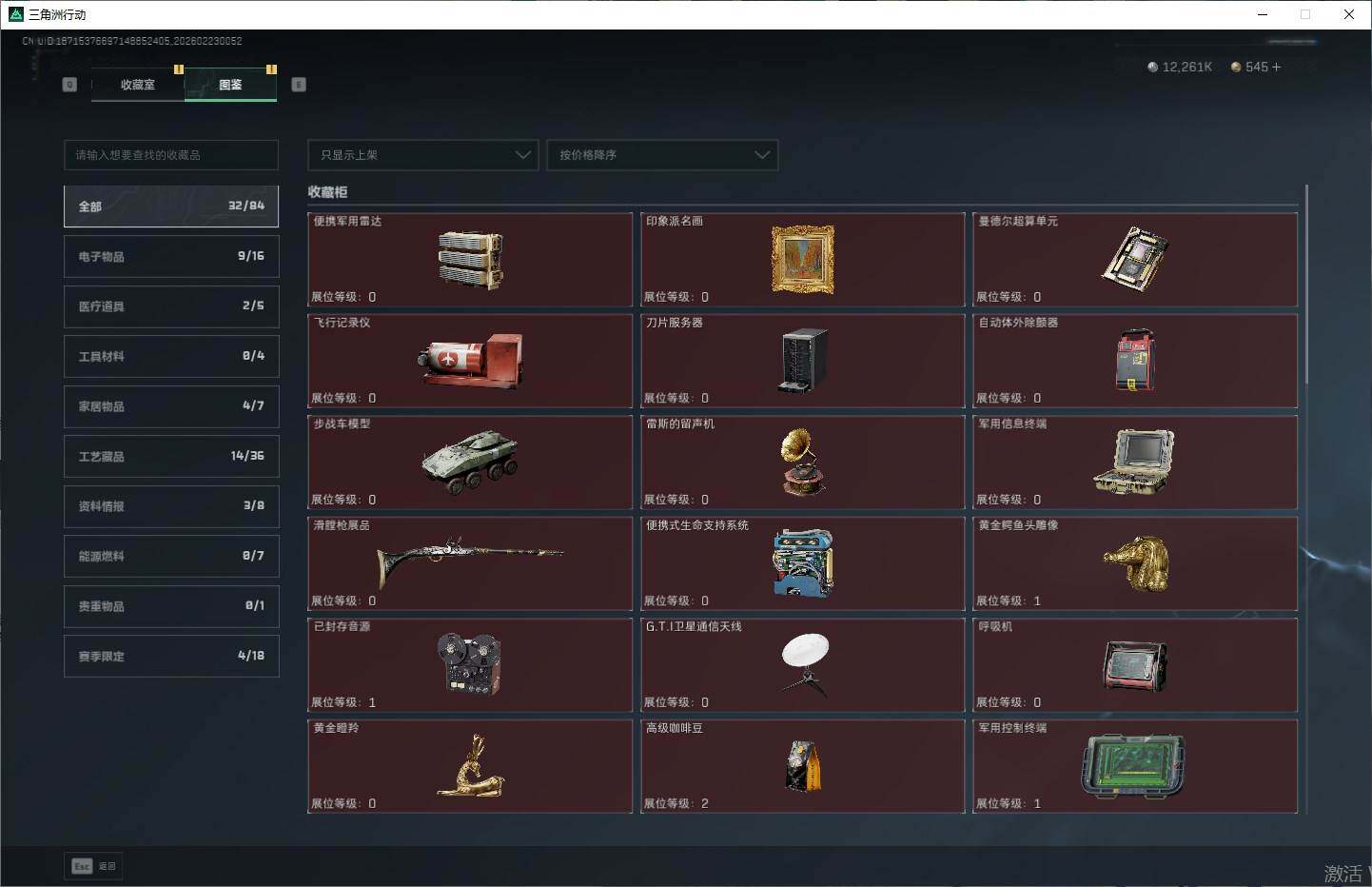Show the 资料情报 category
The image size is (1372, 887).
pos(171,506)
